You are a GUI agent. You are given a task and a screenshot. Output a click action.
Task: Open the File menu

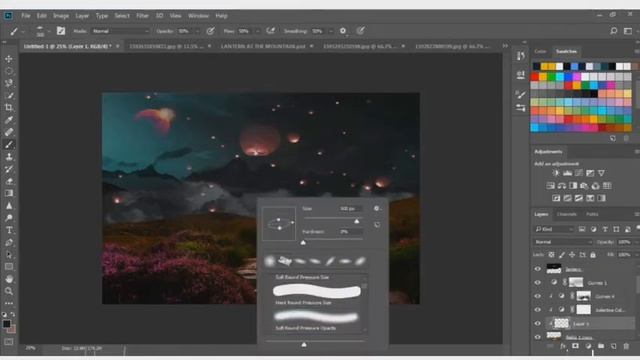click(26, 16)
